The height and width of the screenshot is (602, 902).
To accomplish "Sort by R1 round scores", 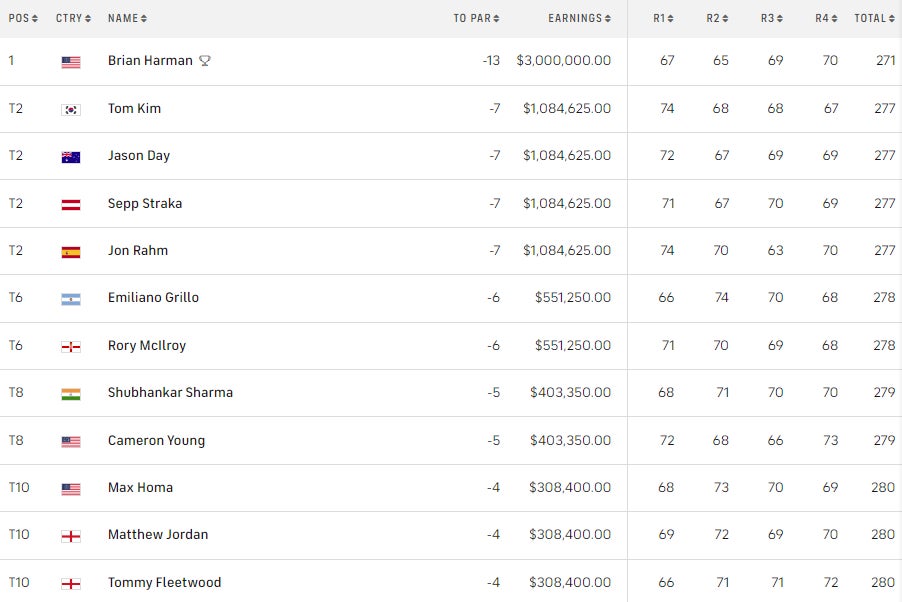I will [x=663, y=18].
